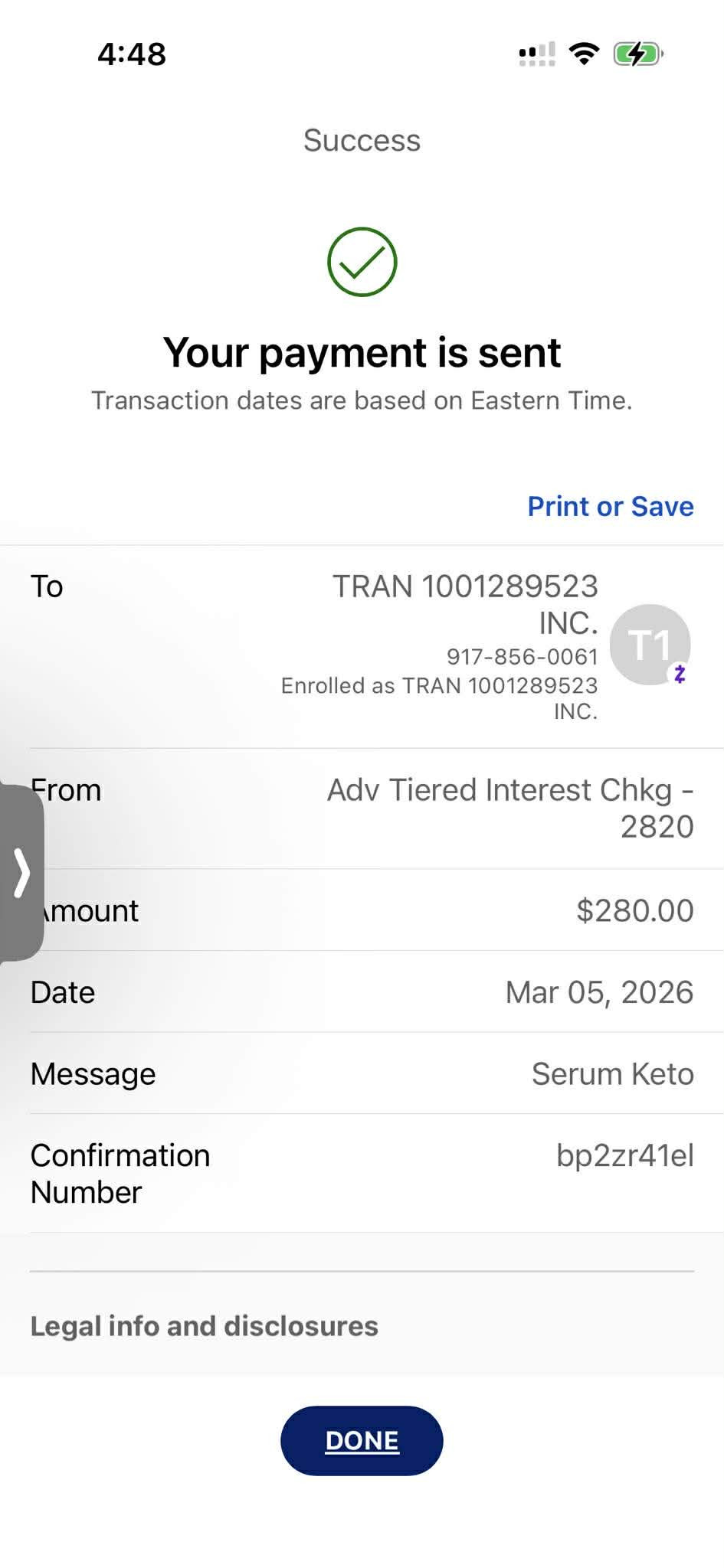Viewport: 724px width, 1568px height.
Task: Tap the Success page title
Action: [362, 140]
